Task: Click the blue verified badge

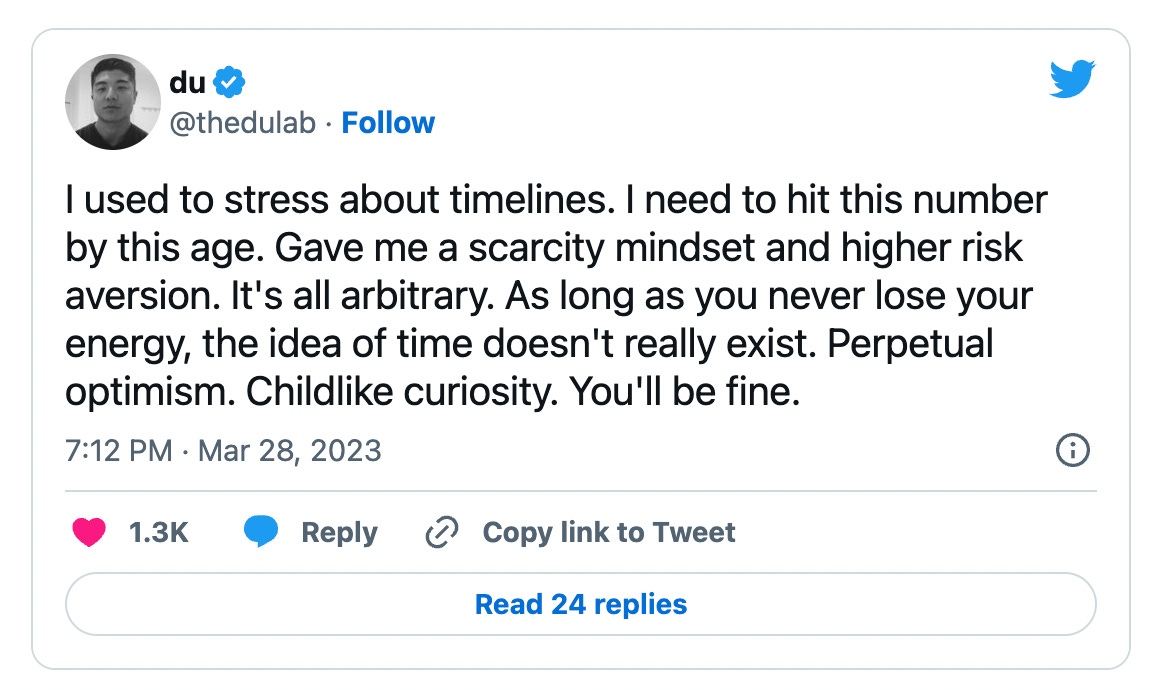Action: [230, 83]
